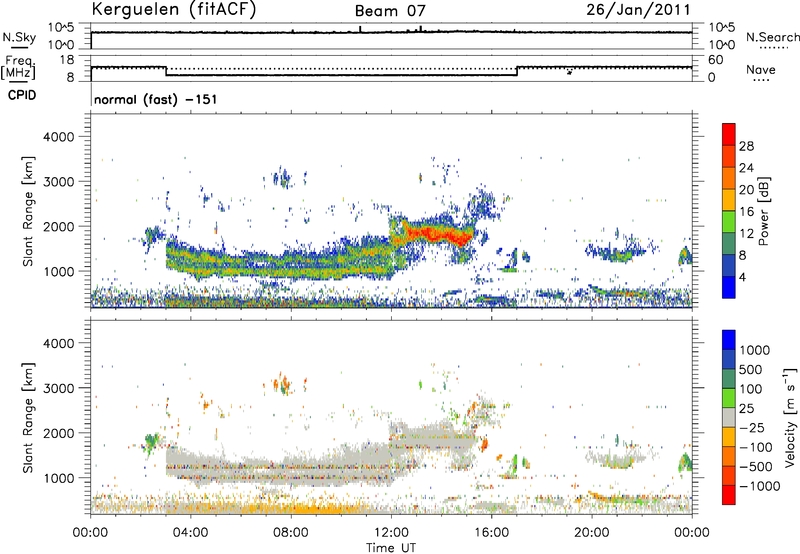Viewport: 800px width, 554px height.
Task: Click the "Power [dB]" colorbar title
Action: click(x=763, y=211)
